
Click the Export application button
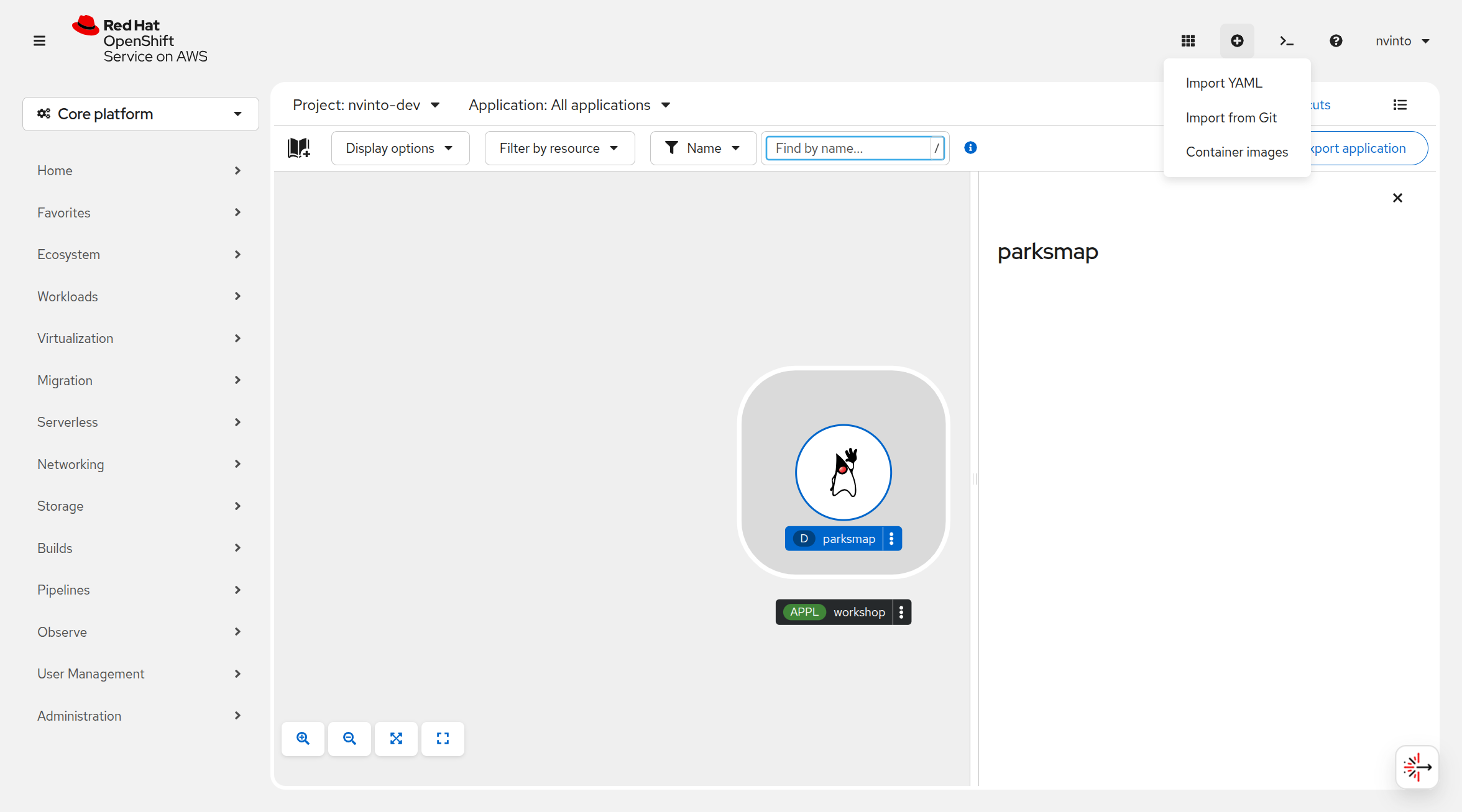pos(1368,148)
